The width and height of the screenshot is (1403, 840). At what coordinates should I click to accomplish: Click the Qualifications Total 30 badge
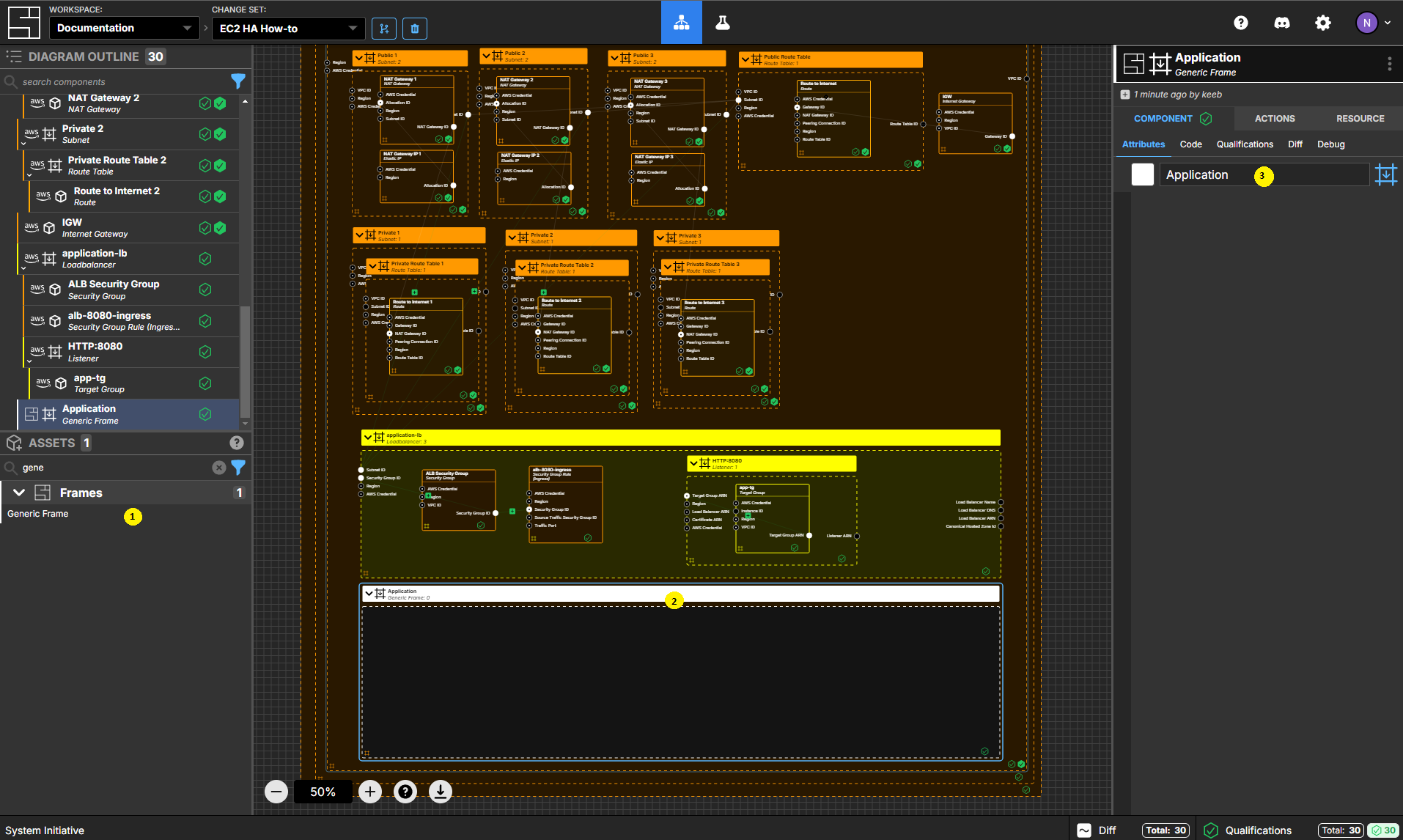pos(1341,830)
